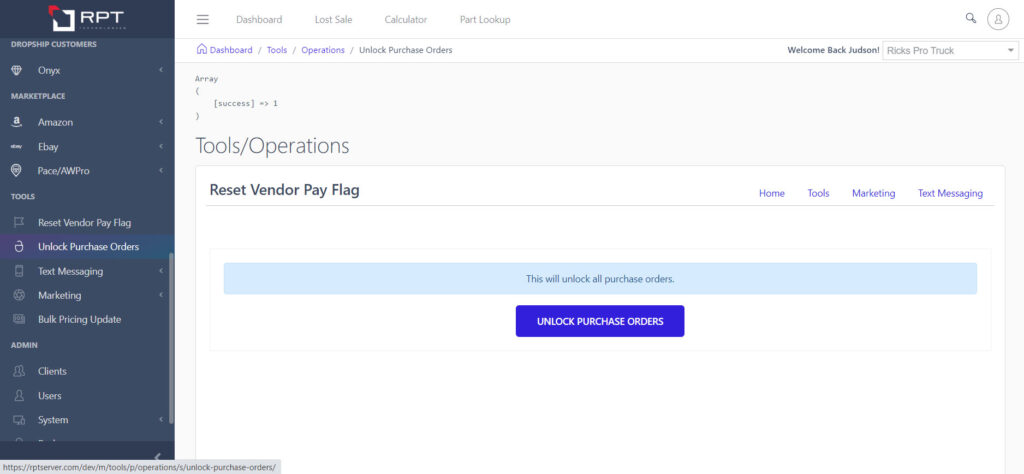Click the 'Tools/Operations' page heading
Viewport: 1024px width, 474px height.
(x=272, y=146)
